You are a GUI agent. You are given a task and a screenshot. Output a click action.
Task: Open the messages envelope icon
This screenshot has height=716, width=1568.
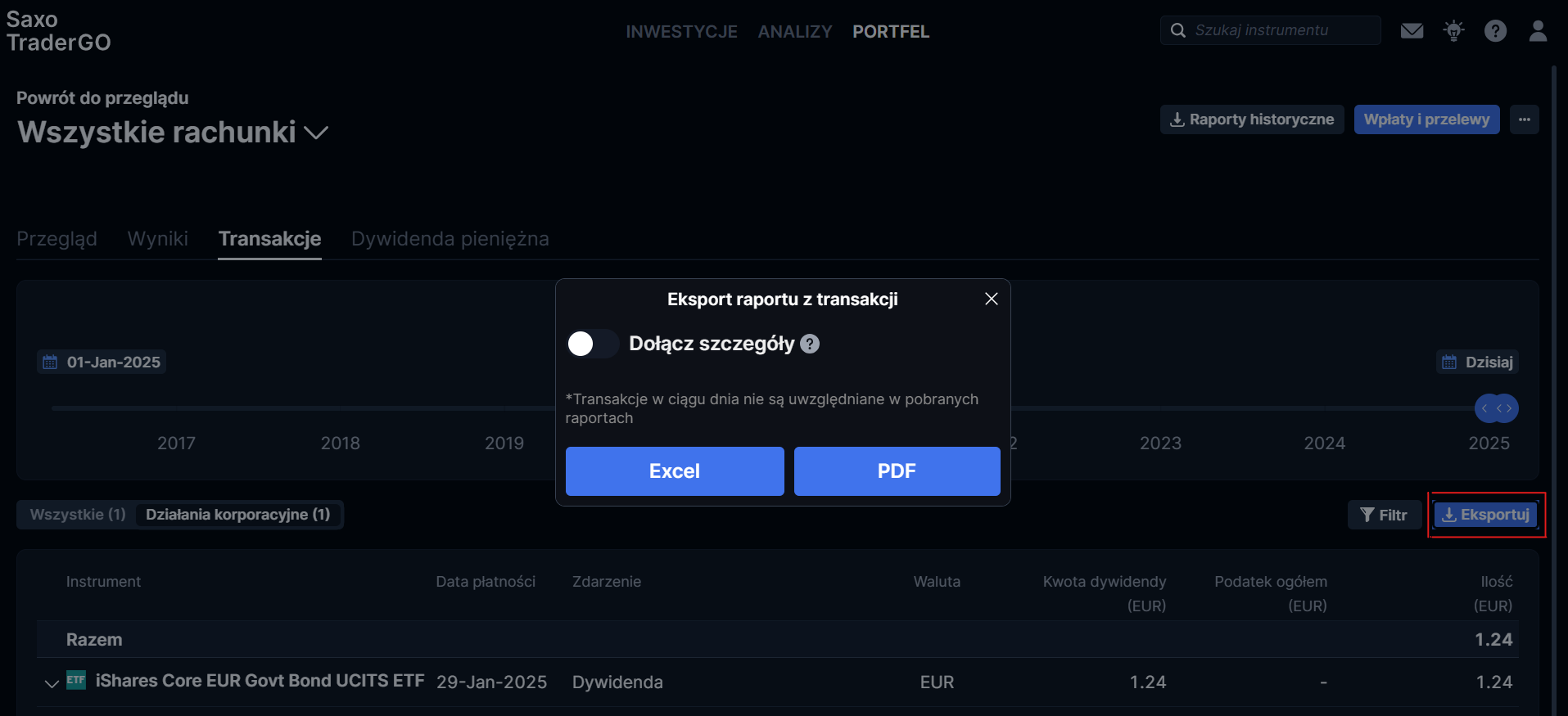pos(1412,31)
